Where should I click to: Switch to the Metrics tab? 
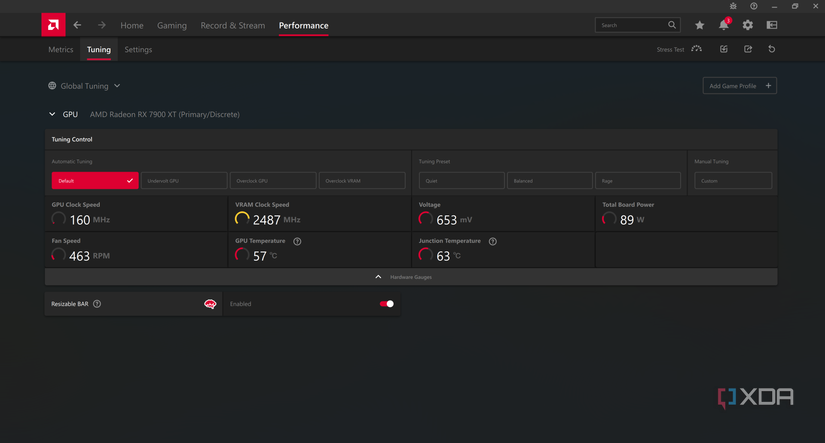61,49
